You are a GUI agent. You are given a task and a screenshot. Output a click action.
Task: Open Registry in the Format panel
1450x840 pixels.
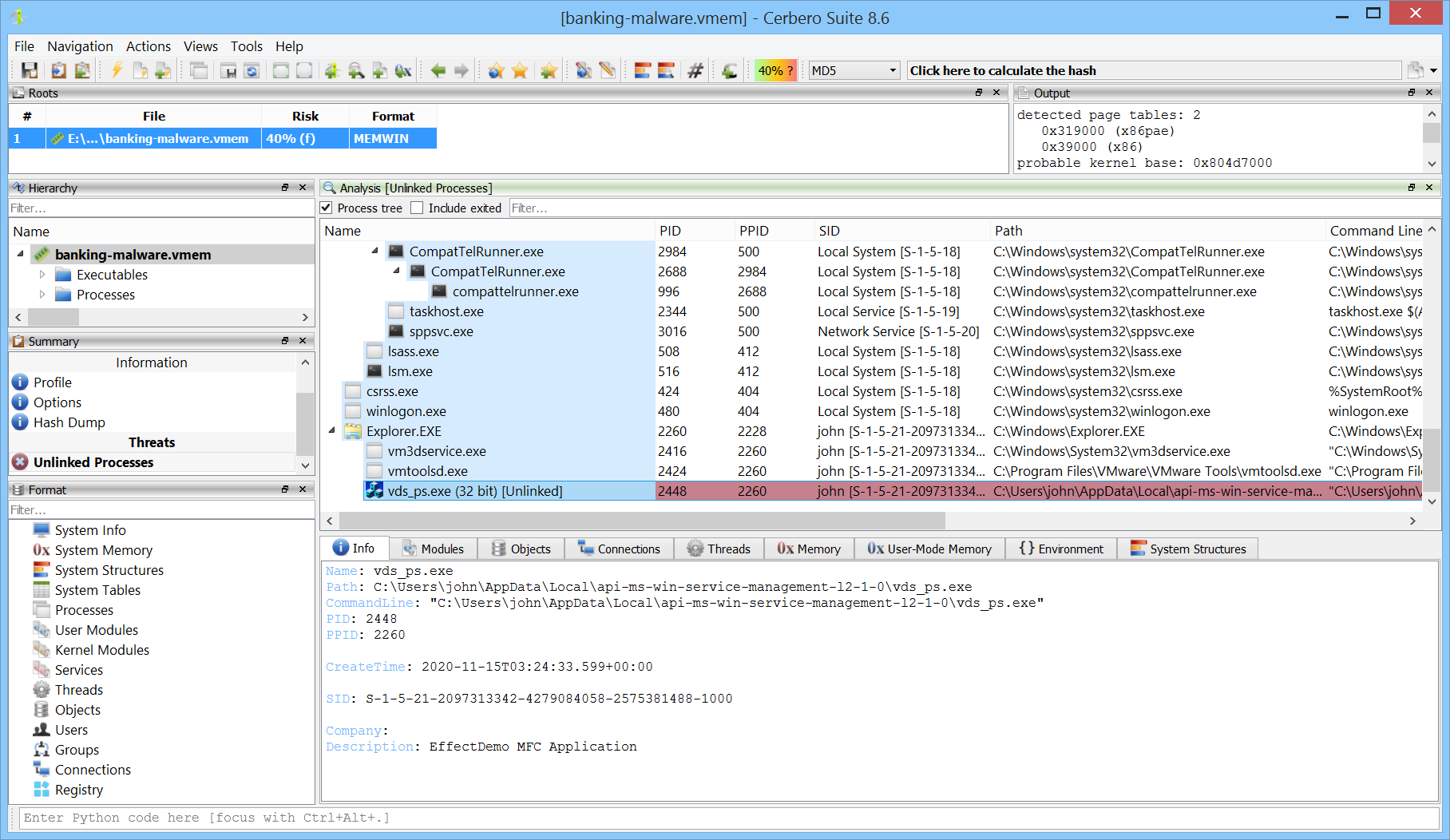tap(78, 790)
